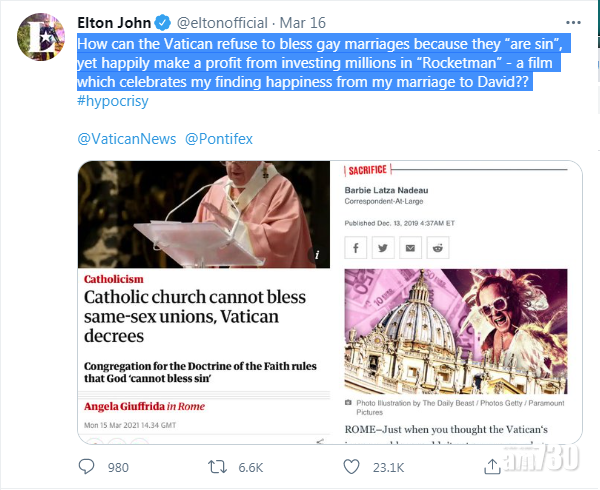Click the info icon on pope photo
The width and height of the screenshot is (600, 490).
point(317,255)
